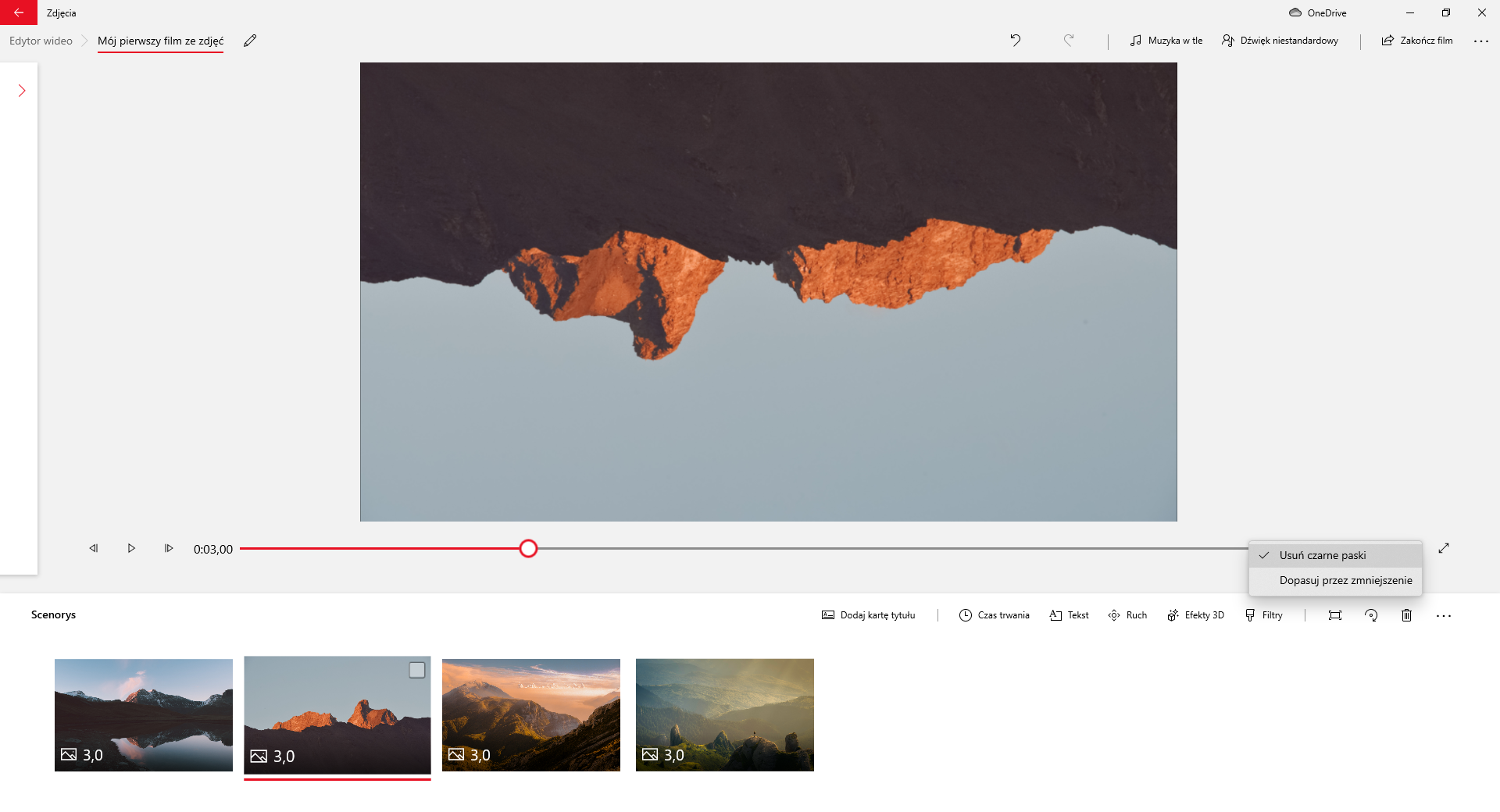Open fullscreen preview with expand arrows icon
The width and height of the screenshot is (1500, 812).
pos(1444,548)
